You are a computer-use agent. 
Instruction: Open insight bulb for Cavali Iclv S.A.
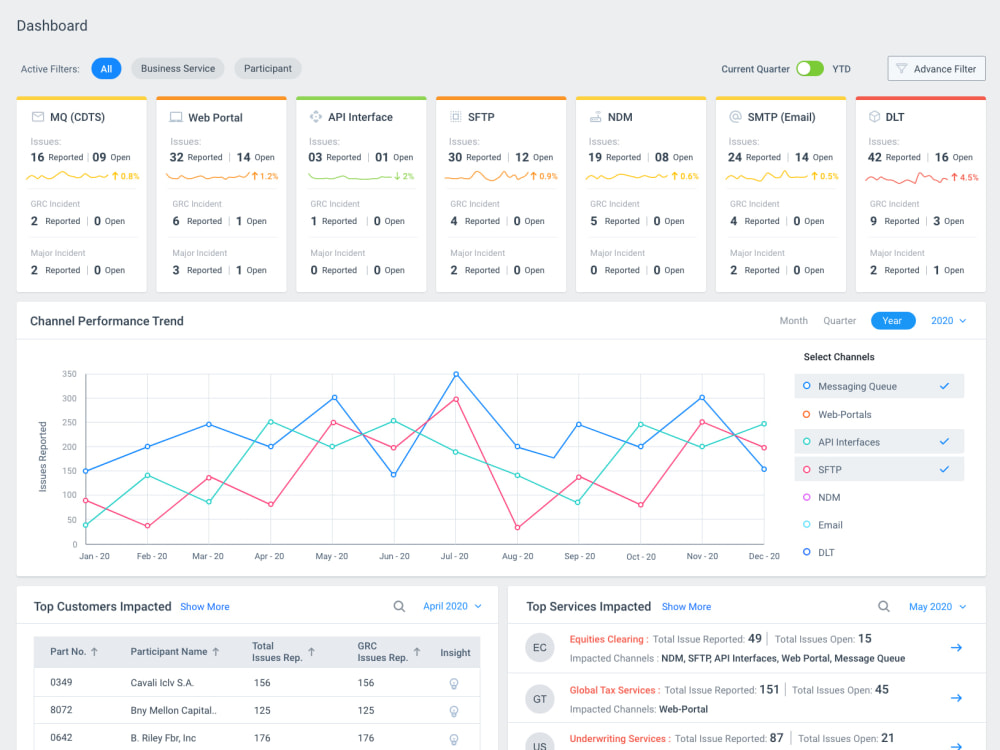(x=454, y=684)
